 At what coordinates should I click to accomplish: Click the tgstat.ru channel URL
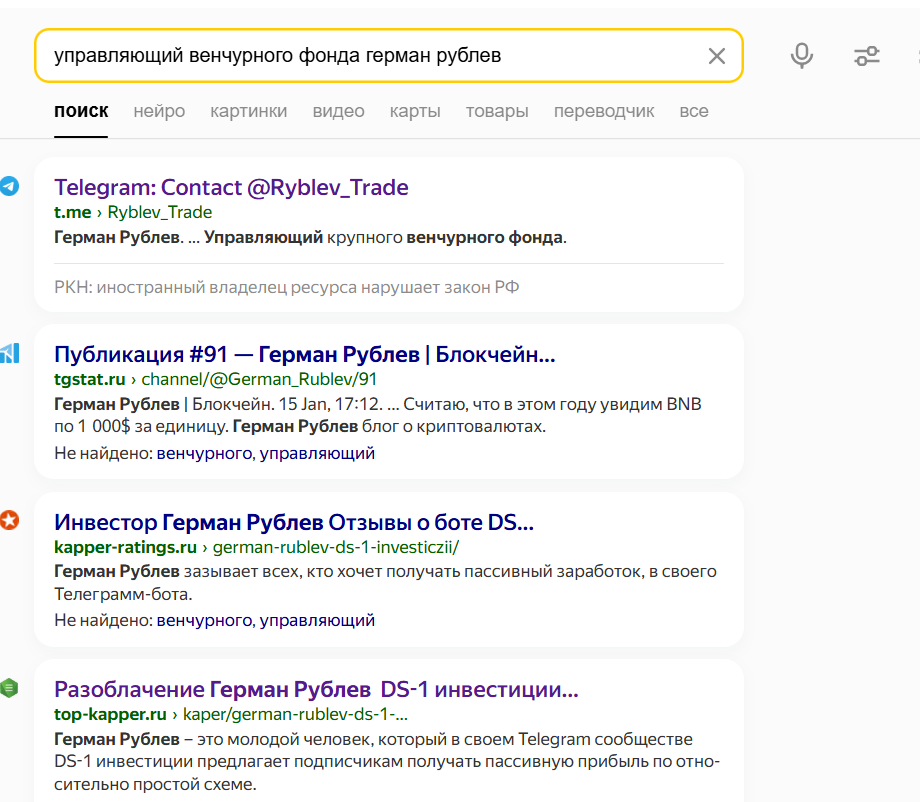point(215,379)
